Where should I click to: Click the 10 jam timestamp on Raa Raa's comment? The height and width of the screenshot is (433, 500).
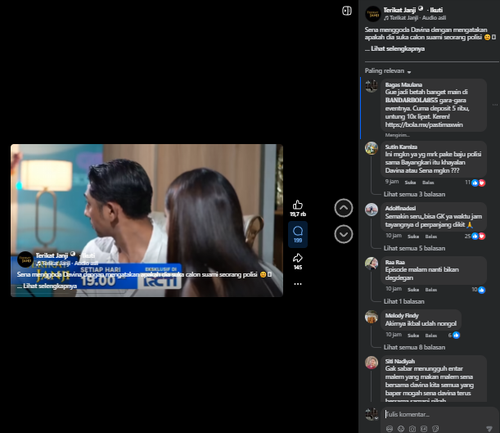coord(393,289)
